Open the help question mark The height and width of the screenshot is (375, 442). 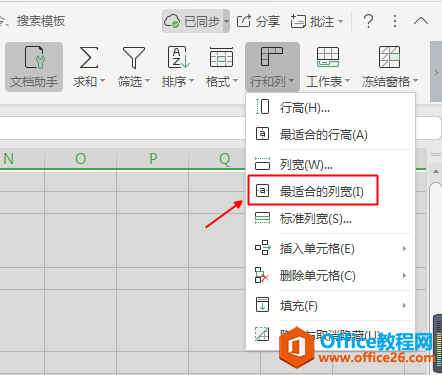pos(368,21)
